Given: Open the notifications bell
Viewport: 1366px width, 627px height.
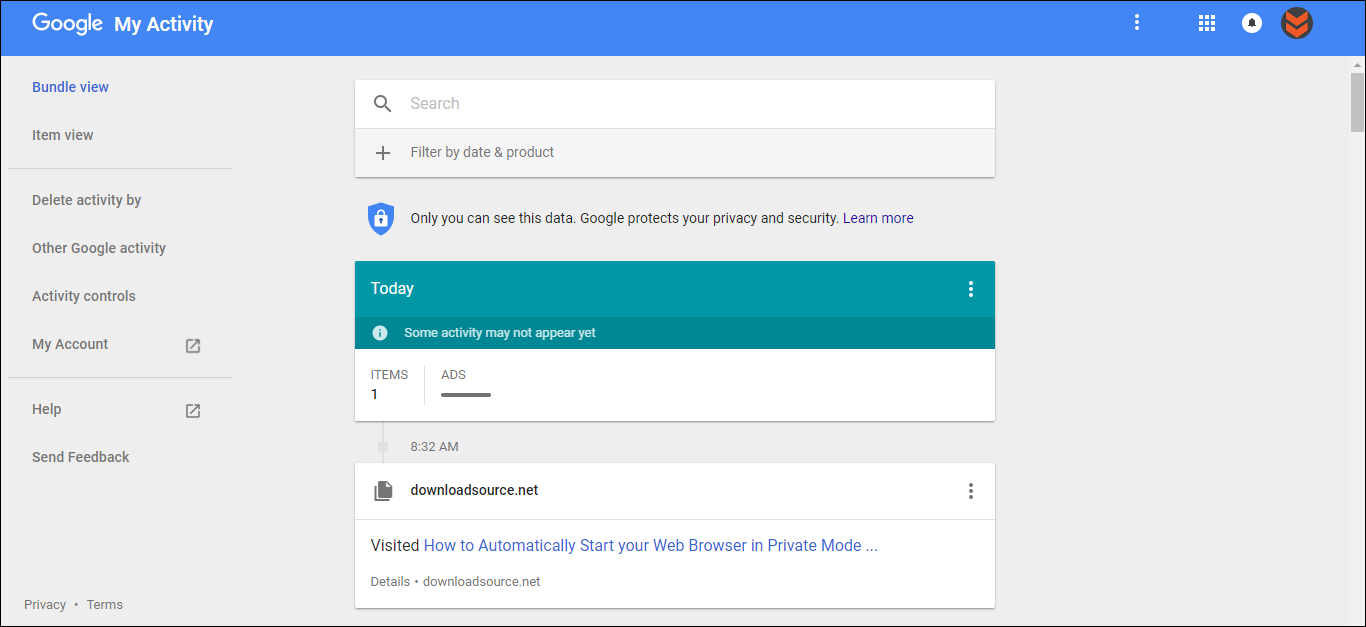Looking at the screenshot, I should point(1252,23).
